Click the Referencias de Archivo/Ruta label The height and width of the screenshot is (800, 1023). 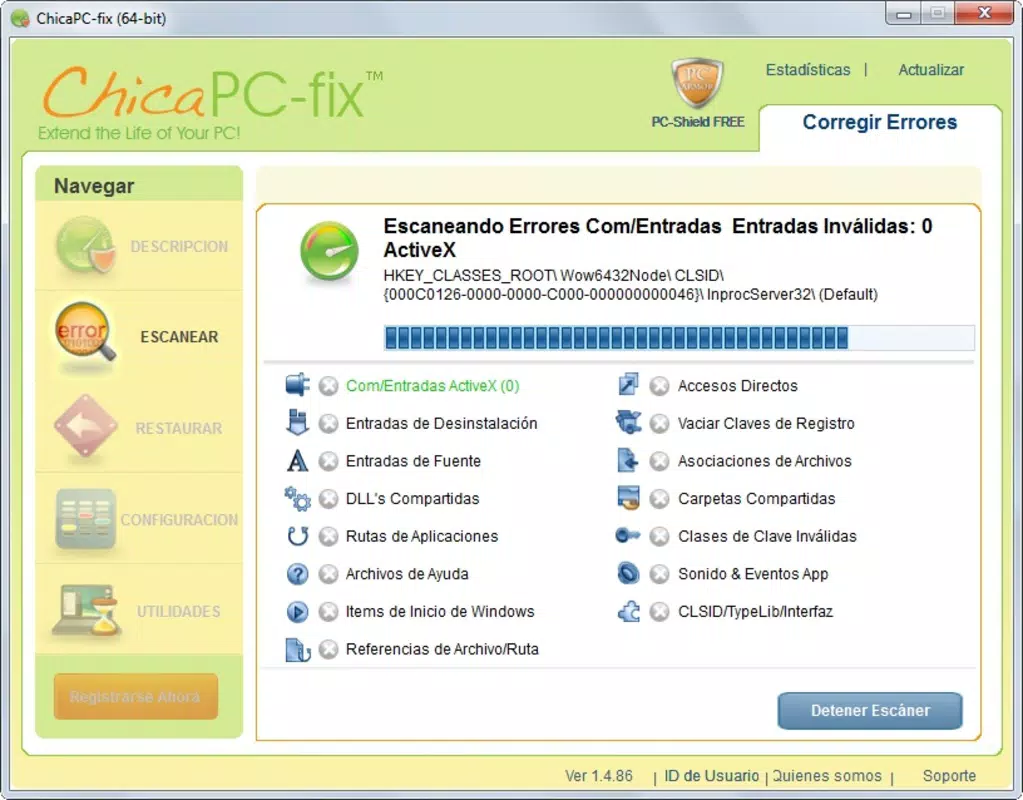click(x=442, y=649)
